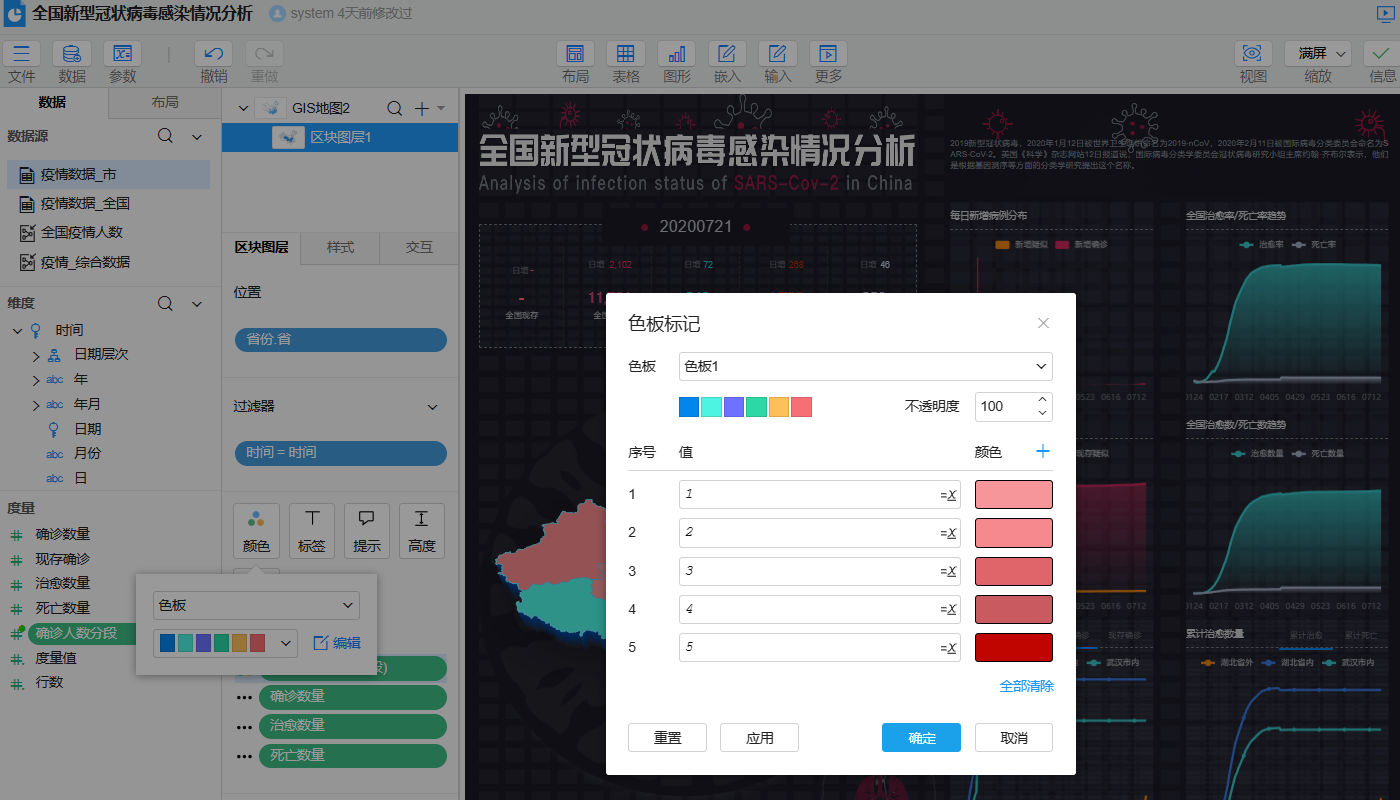Open the 布局 layout toolbar icon
Screen dimensions: 1400x800
pyautogui.click(x=575, y=54)
